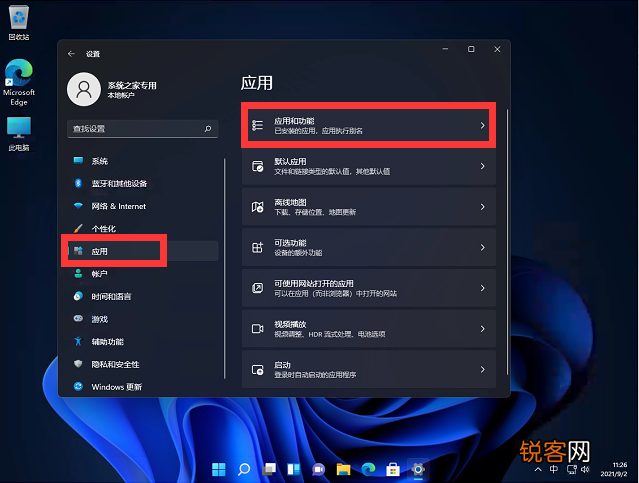Click inside the 查找设置 search box
This screenshot has height=483, width=639.
coord(143,129)
